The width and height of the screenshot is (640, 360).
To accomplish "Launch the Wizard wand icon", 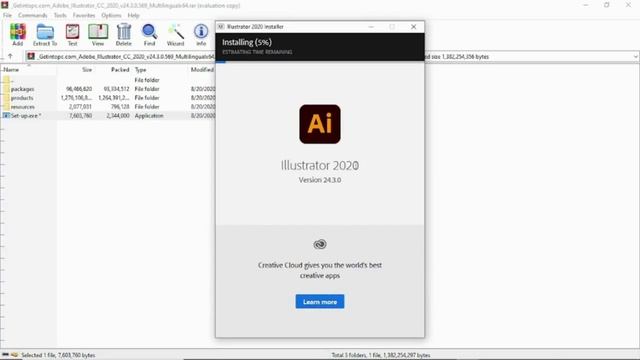I will (176, 32).
